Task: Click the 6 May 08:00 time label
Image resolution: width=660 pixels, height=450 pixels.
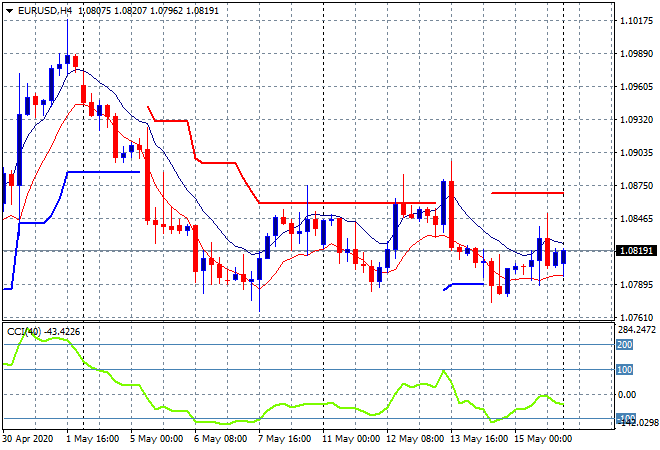Action: [x=221, y=439]
